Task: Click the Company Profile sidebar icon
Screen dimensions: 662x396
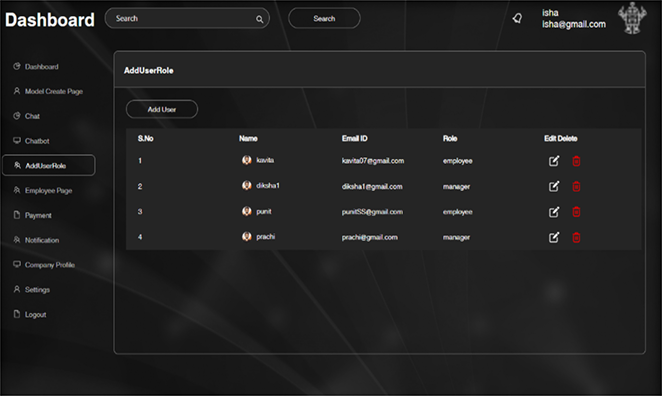Action: [x=17, y=264]
